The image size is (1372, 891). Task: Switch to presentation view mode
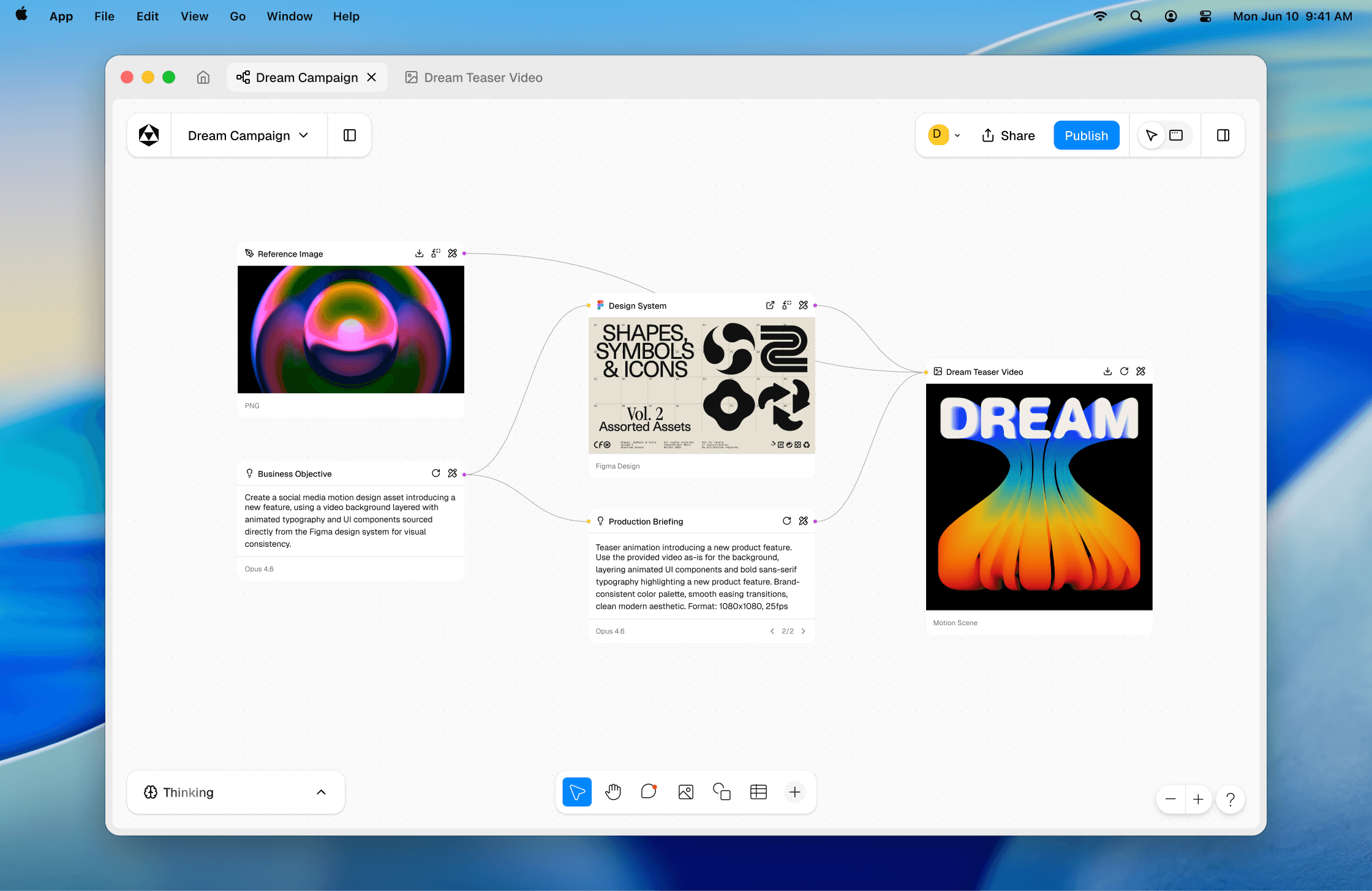[x=1176, y=135]
